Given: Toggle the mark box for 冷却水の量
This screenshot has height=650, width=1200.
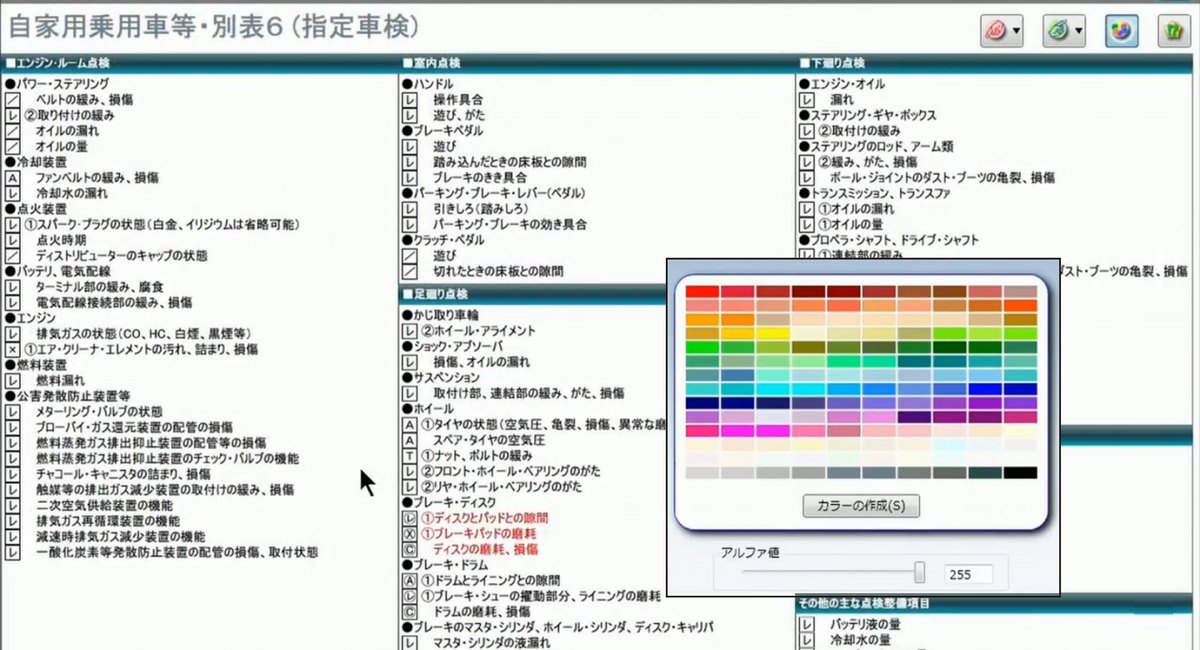Looking at the screenshot, I should pos(806,640).
